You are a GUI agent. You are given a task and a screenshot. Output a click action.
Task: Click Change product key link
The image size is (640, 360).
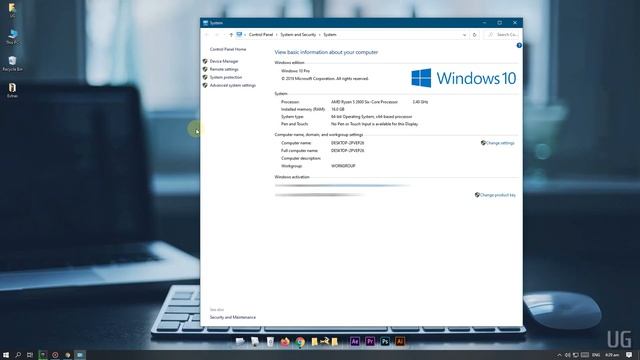pyautogui.click(x=498, y=195)
